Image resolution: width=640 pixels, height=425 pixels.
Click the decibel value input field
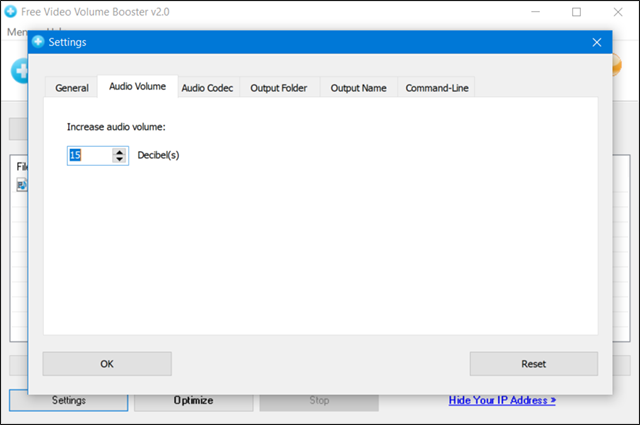click(x=90, y=156)
